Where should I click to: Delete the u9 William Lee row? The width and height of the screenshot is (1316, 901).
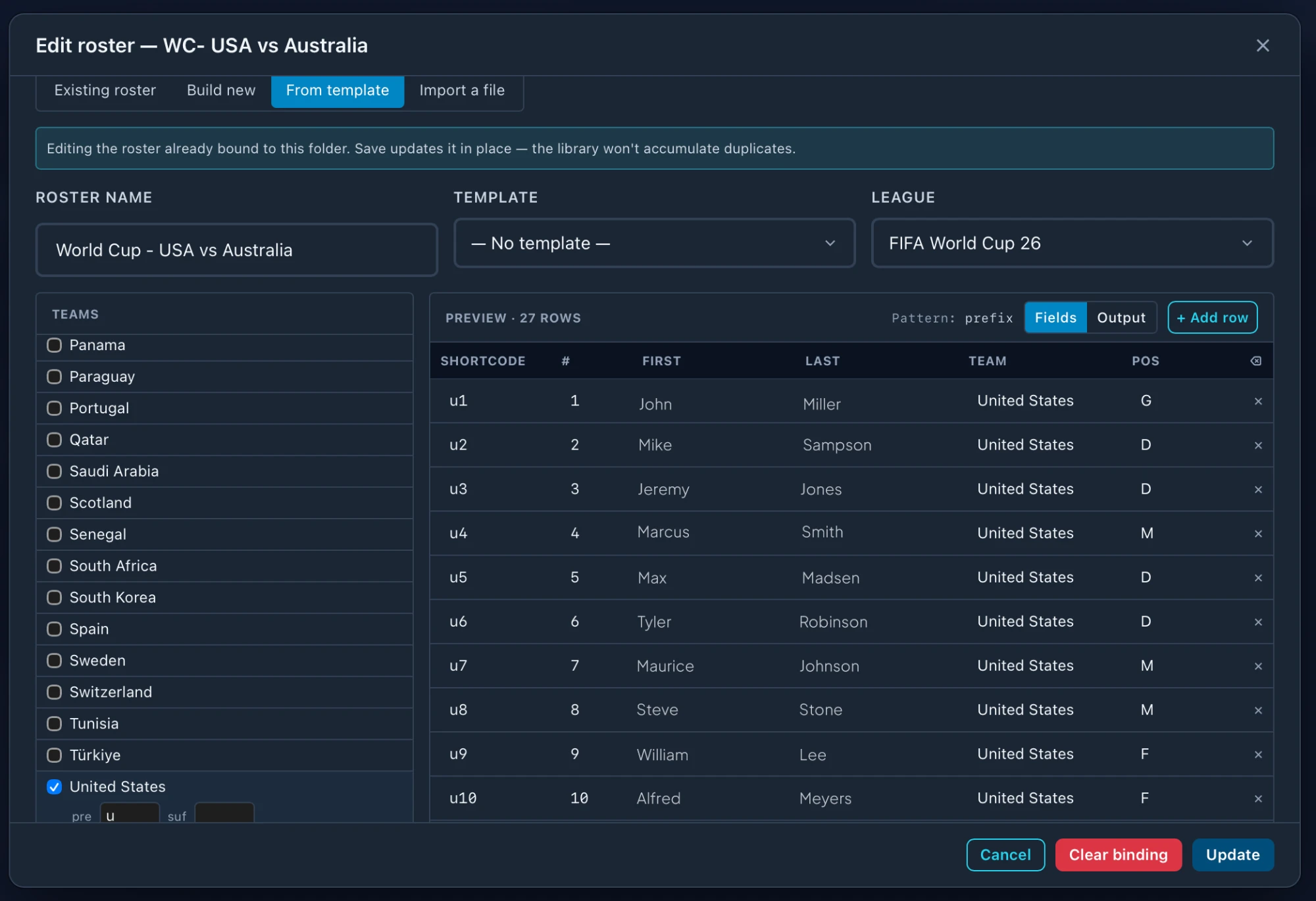click(1258, 754)
